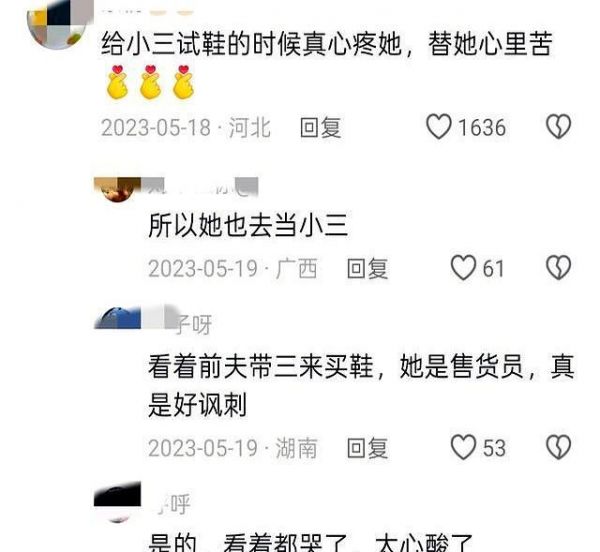
Task: Tap the comment text 所以她也去当小三
Action: (248, 225)
